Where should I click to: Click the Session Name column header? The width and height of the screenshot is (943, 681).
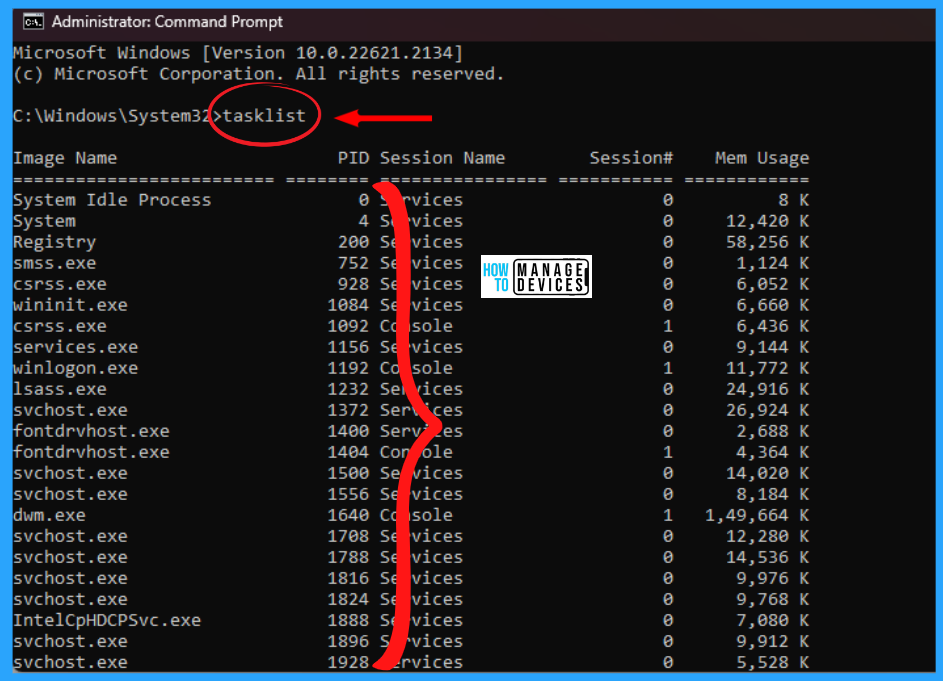442,158
